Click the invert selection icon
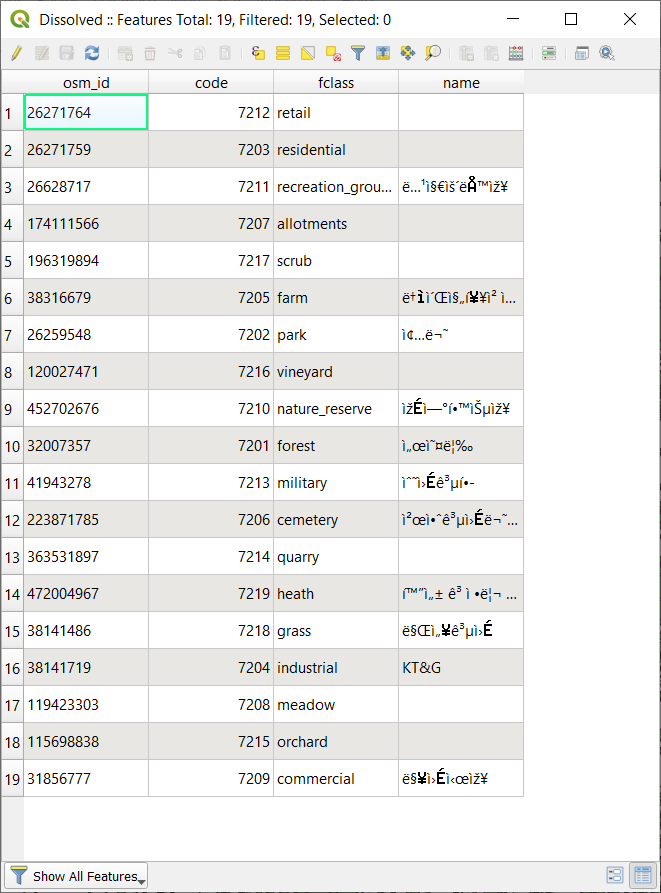 (308, 54)
